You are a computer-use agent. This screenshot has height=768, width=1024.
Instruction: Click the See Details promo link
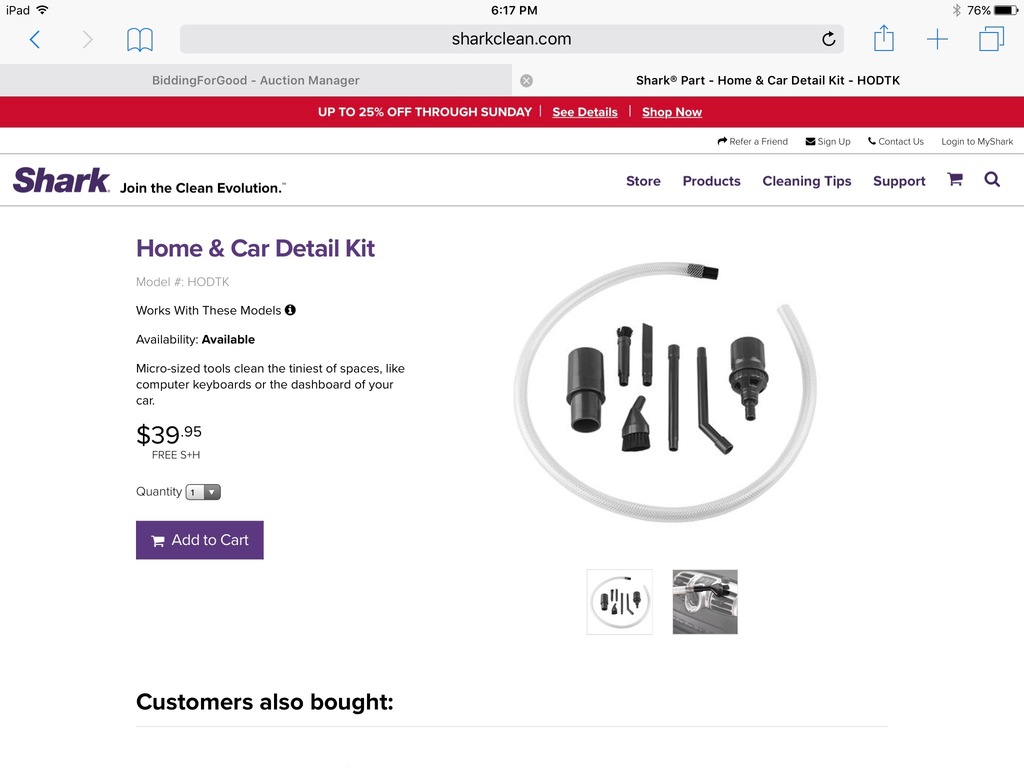click(x=585, y=112)
